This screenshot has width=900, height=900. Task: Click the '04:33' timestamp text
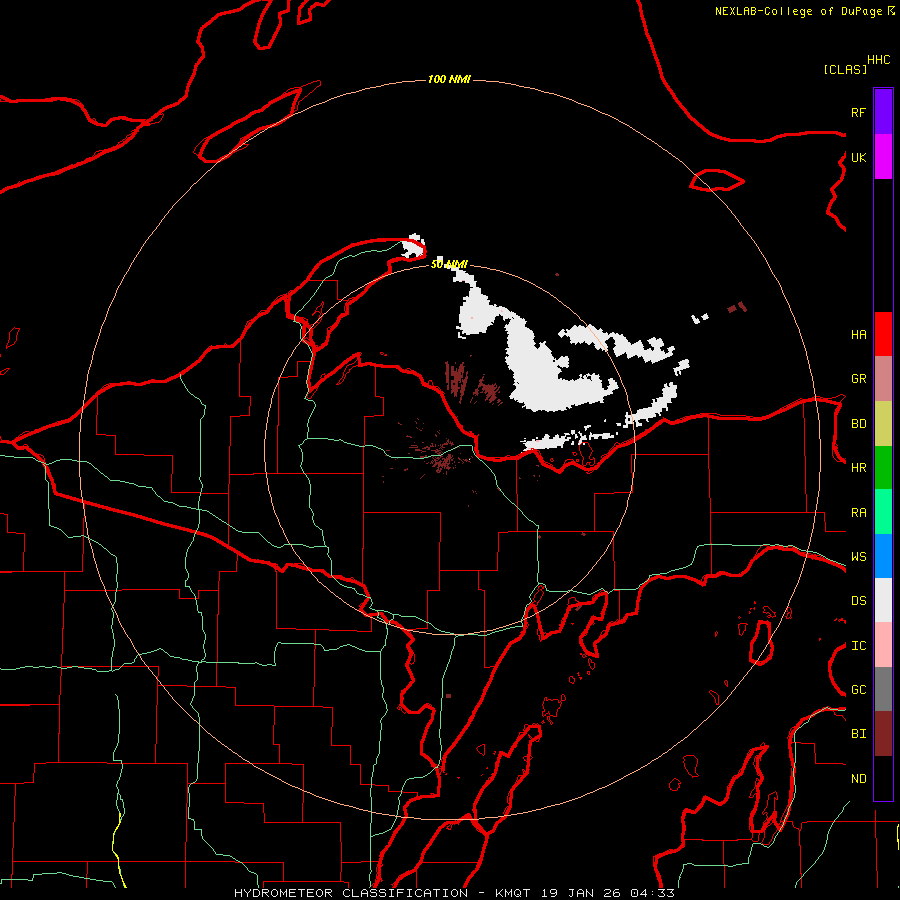[x=652, y=893]
